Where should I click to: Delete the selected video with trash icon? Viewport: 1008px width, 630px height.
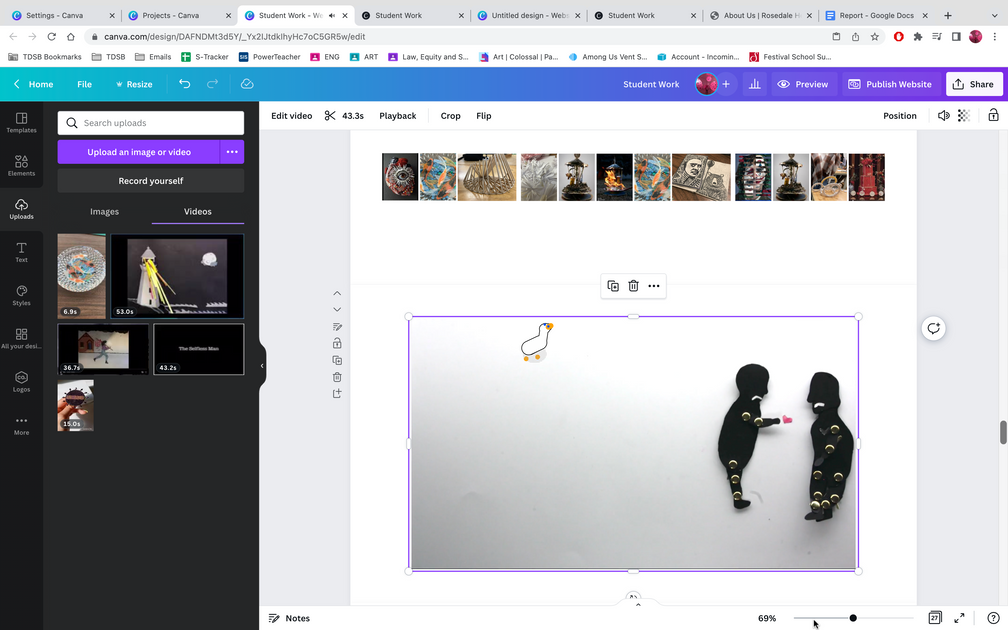(633, 286)
